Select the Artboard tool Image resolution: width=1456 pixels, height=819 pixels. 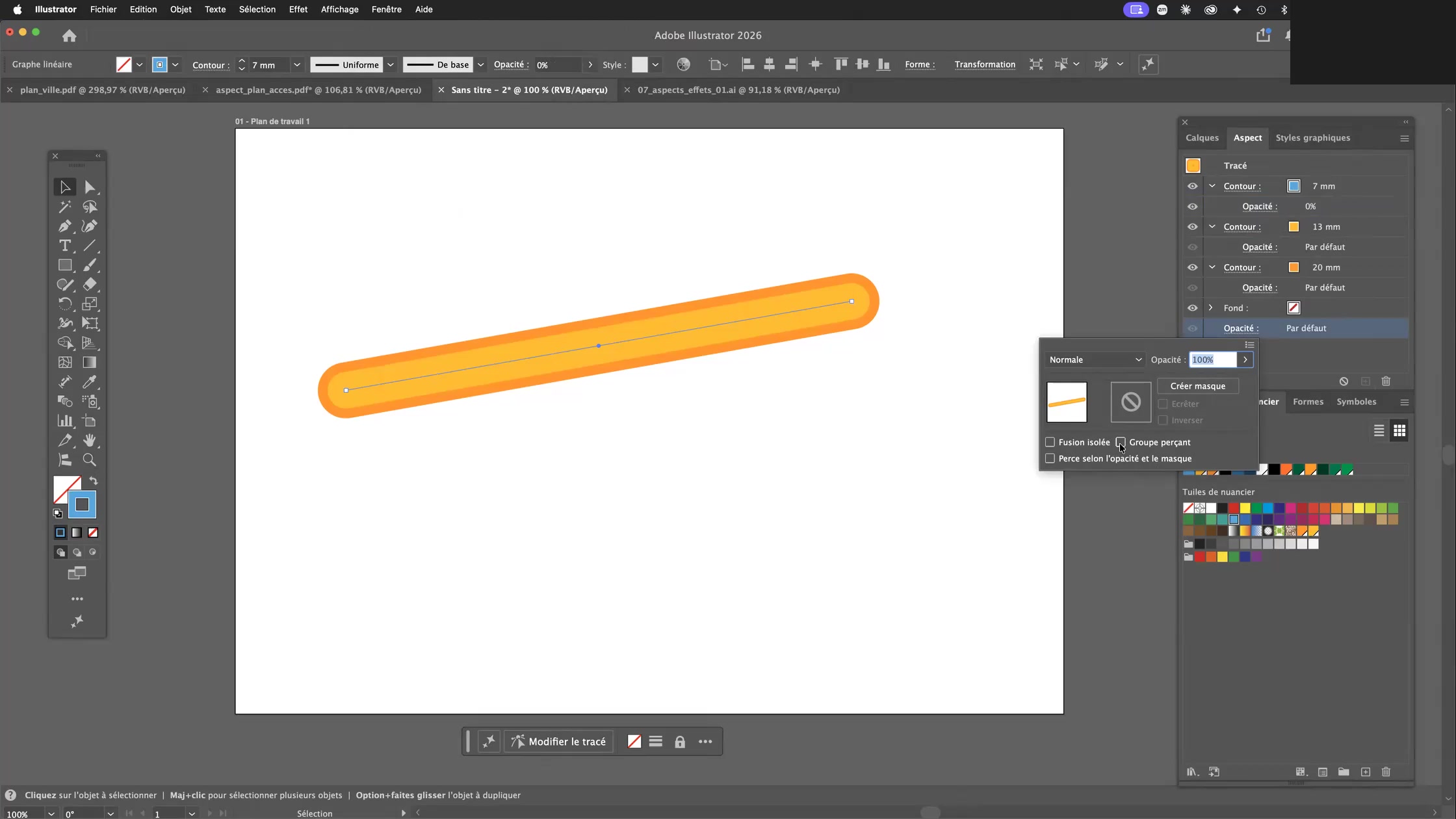pos(90,421)
